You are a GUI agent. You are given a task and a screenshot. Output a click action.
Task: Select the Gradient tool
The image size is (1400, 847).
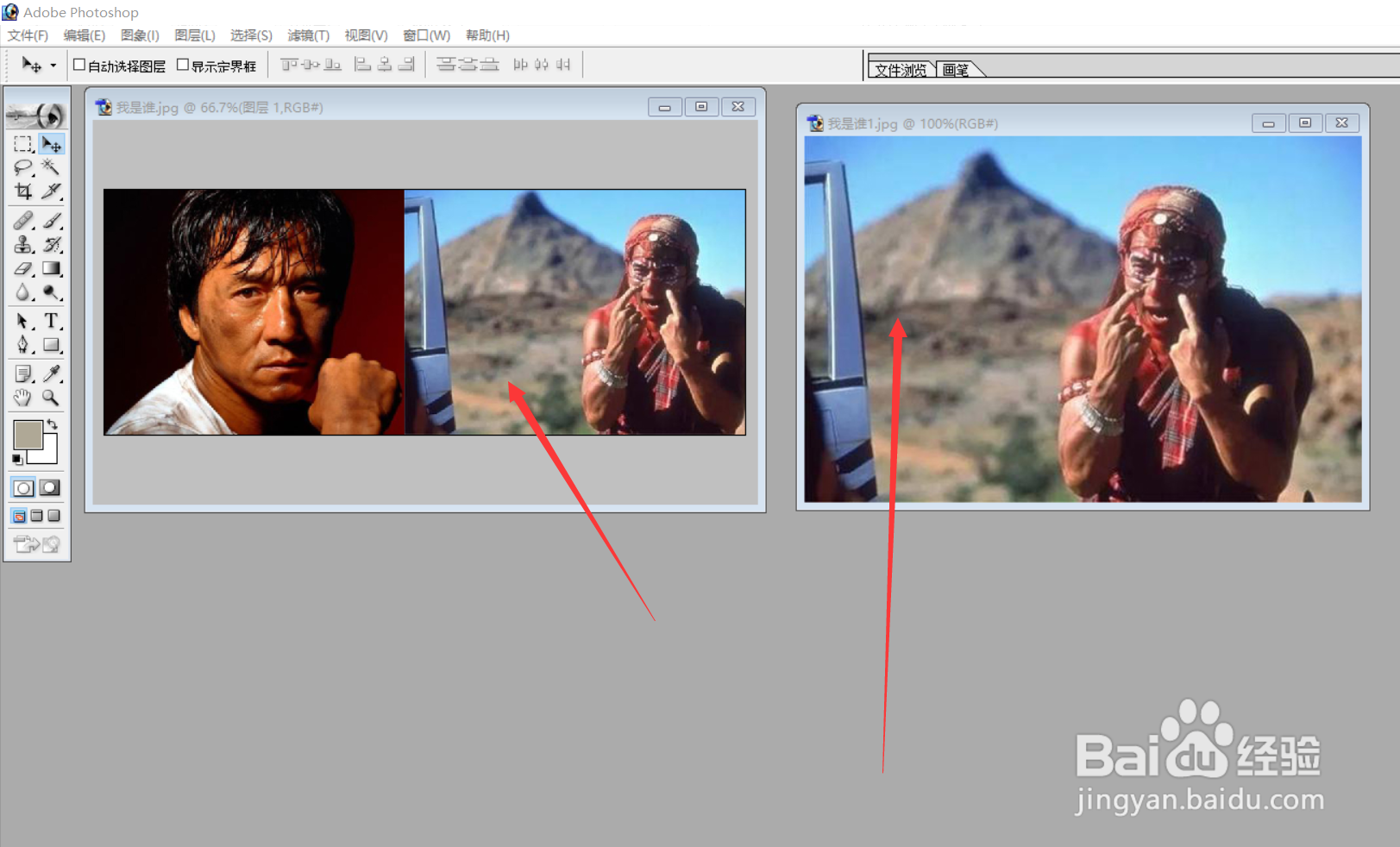point(52,269)
